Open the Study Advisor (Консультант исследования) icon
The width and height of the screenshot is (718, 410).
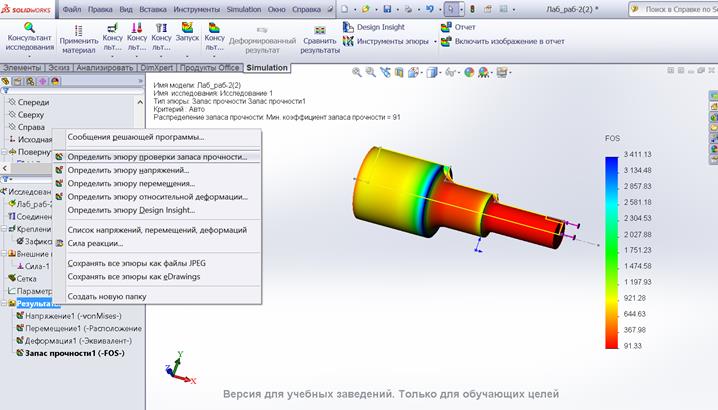coord(30,27)
